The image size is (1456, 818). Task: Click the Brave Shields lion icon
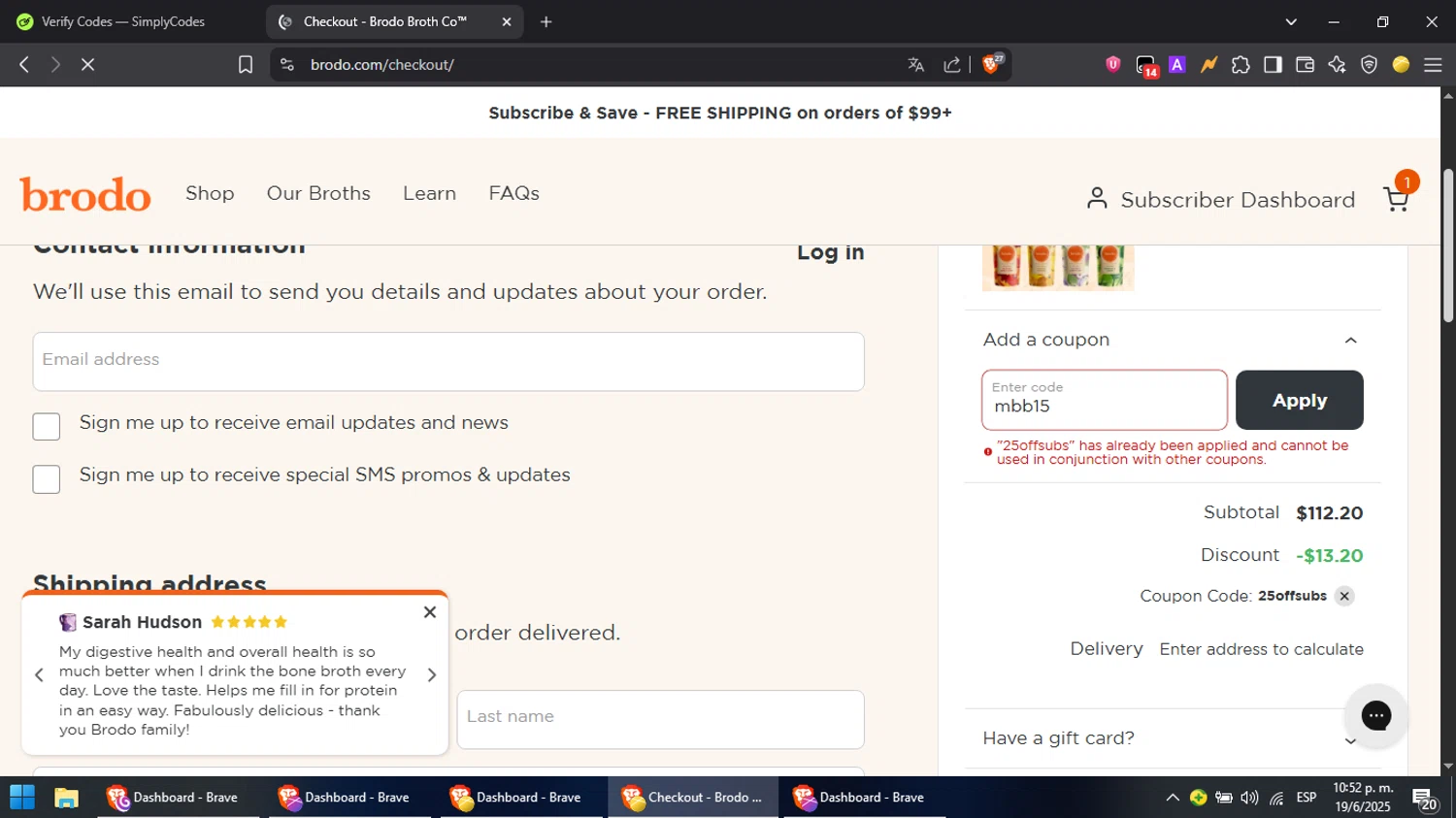pos(992,64)
